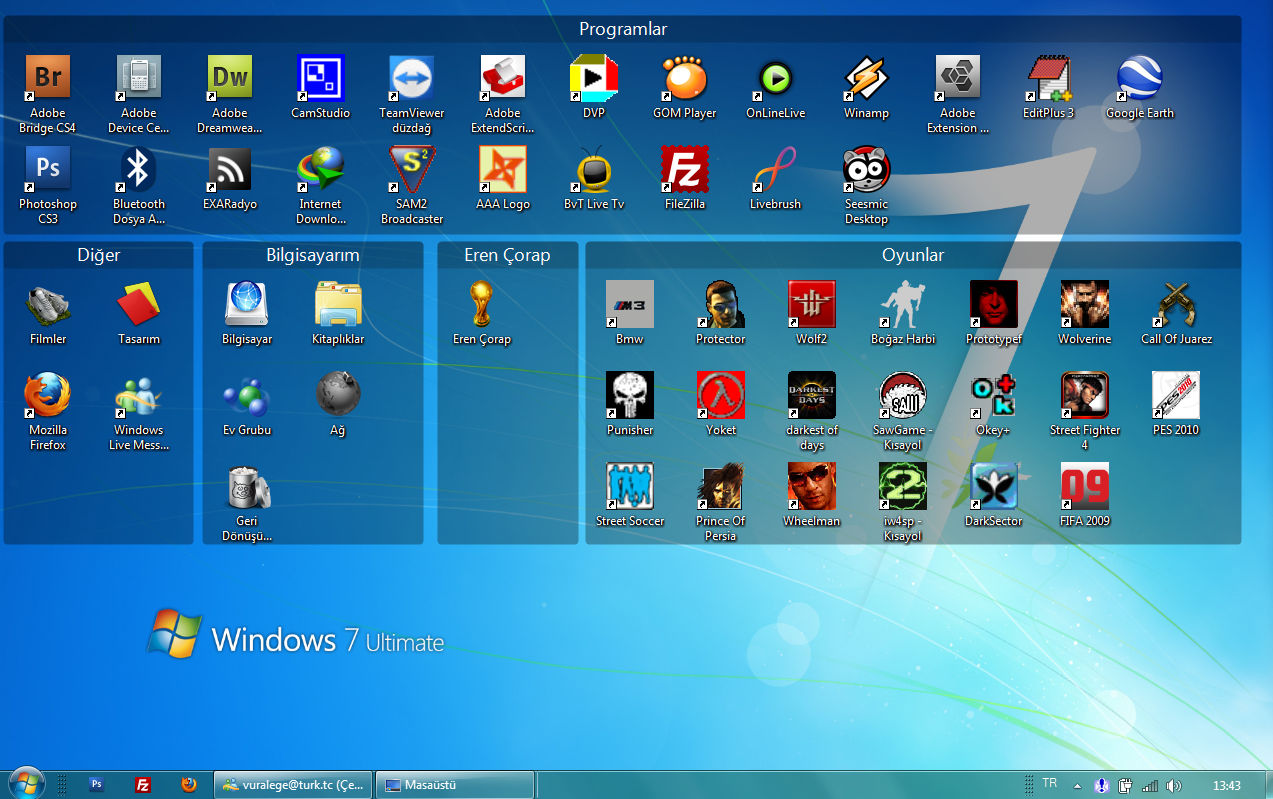Launch Street Soccer shortcut
1273x799 pixels.
(630, 486)
